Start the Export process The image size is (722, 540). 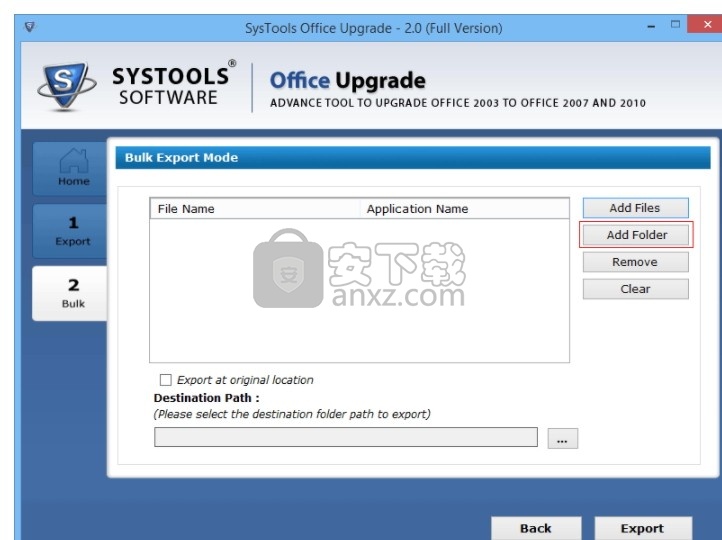click(643, 528)
